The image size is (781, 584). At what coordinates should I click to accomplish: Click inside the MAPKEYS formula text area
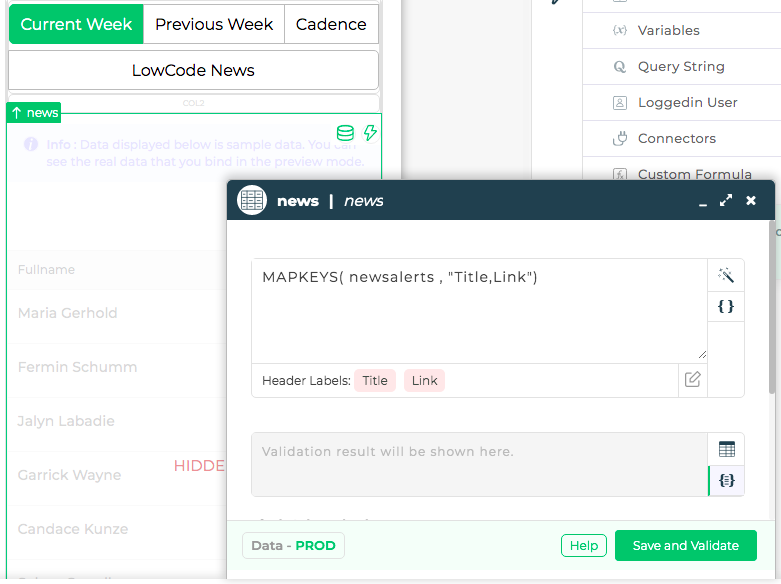click(x=480, y=311)
